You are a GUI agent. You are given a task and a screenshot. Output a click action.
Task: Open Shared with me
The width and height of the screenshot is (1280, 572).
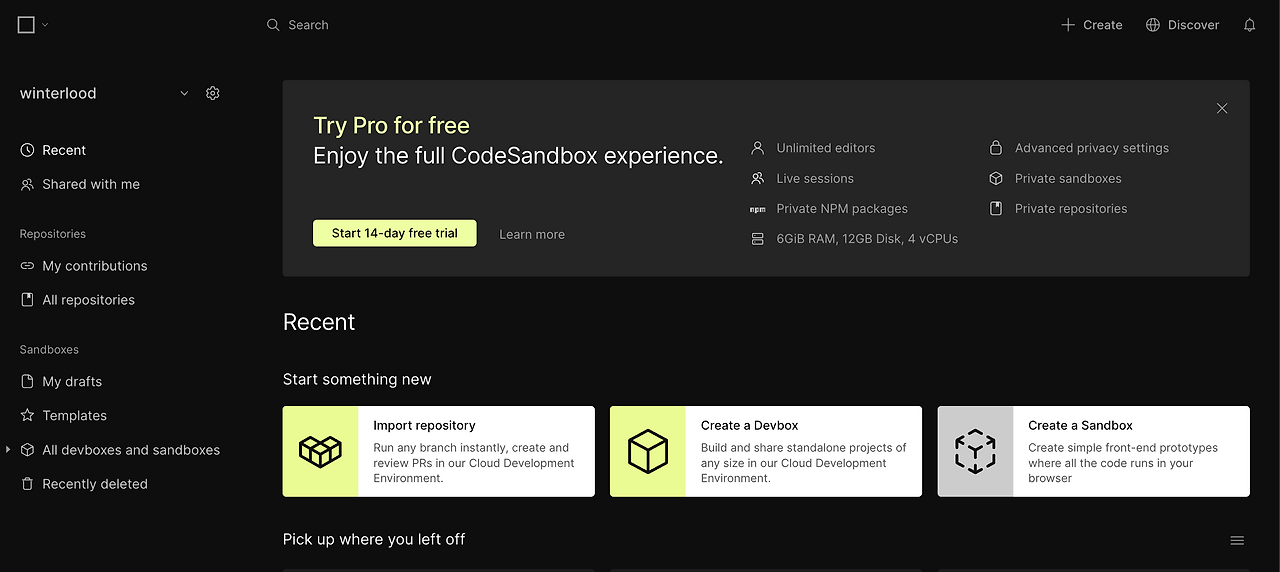[x=91, y=184]
